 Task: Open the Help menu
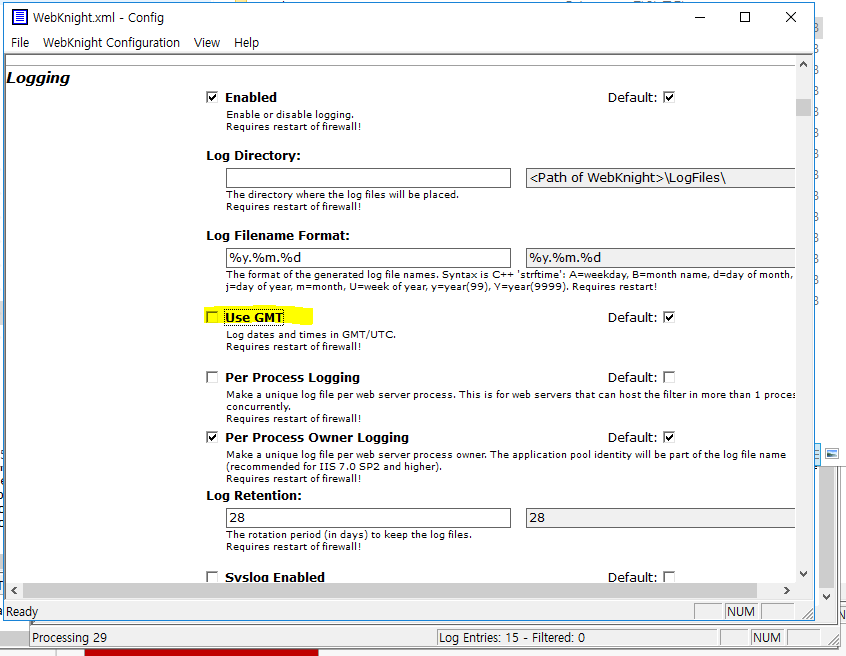point(246,43)
